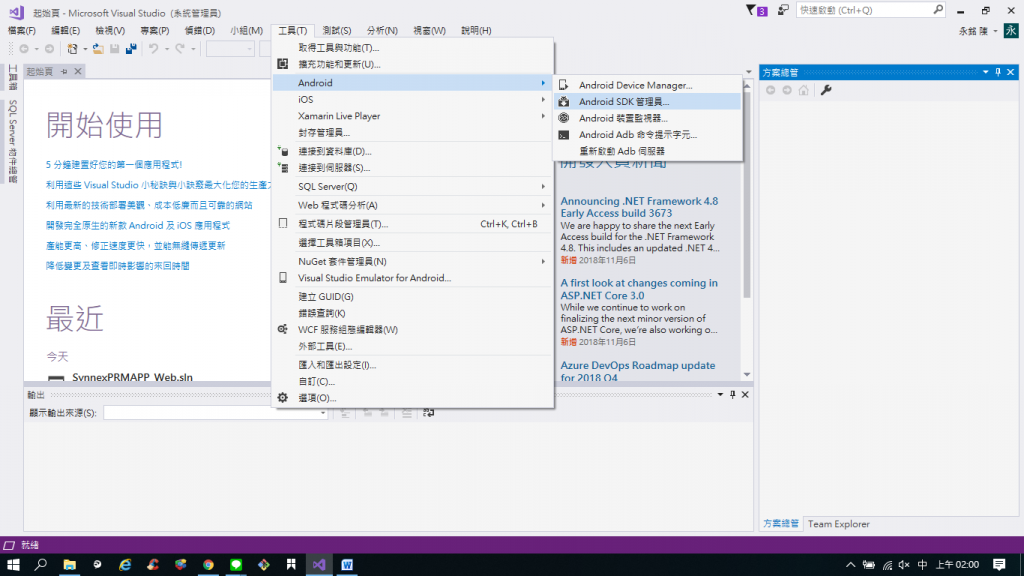Click the navigate back toolbar icon
The width and height of the screenshot is (1024, 576).
coord(24,49)
